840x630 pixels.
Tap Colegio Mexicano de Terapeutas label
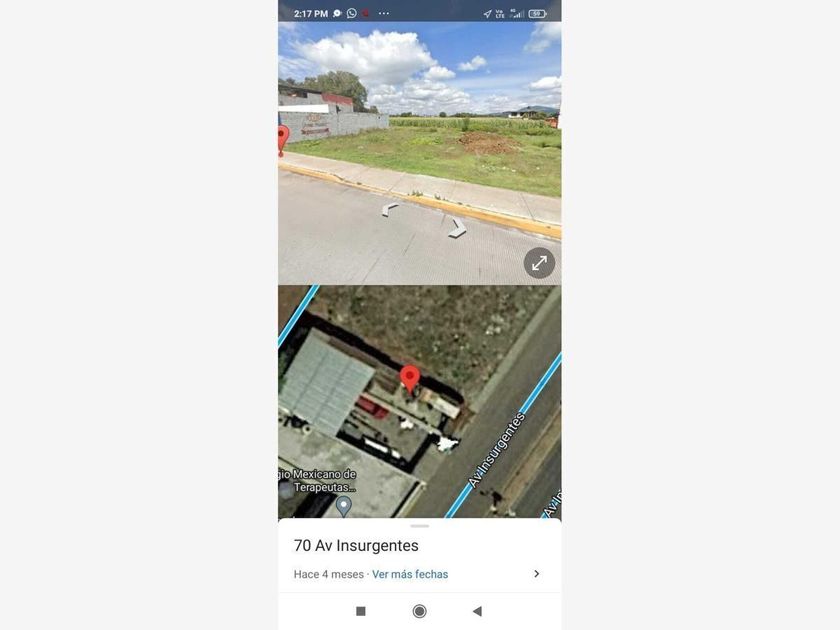point(318,481)
